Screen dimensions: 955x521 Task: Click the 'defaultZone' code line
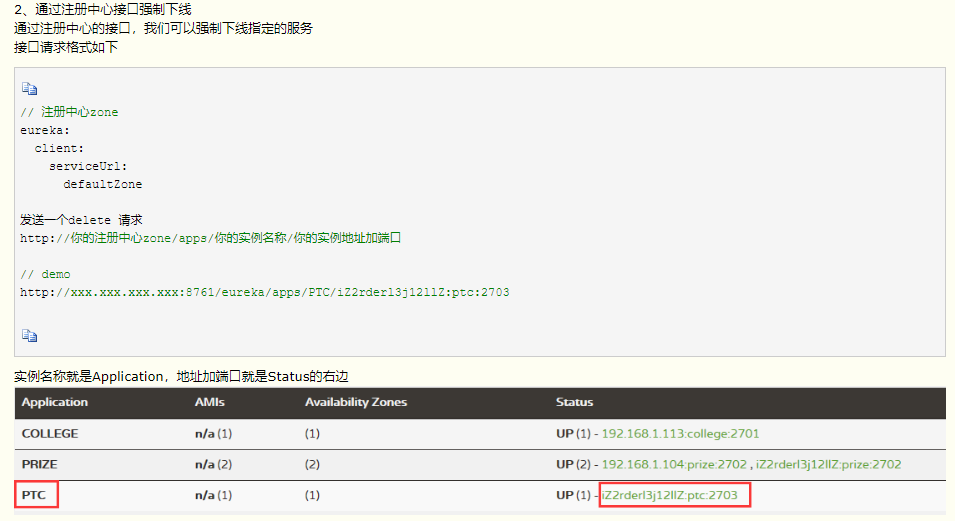[102, 184]
